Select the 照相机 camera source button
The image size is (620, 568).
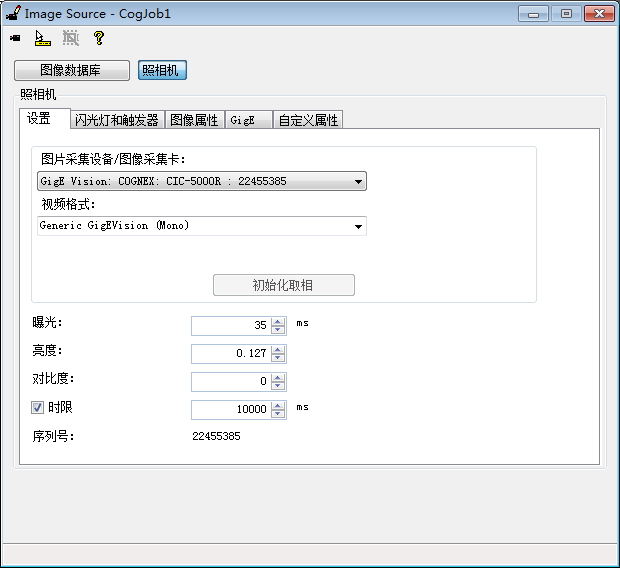click(162, 70)
